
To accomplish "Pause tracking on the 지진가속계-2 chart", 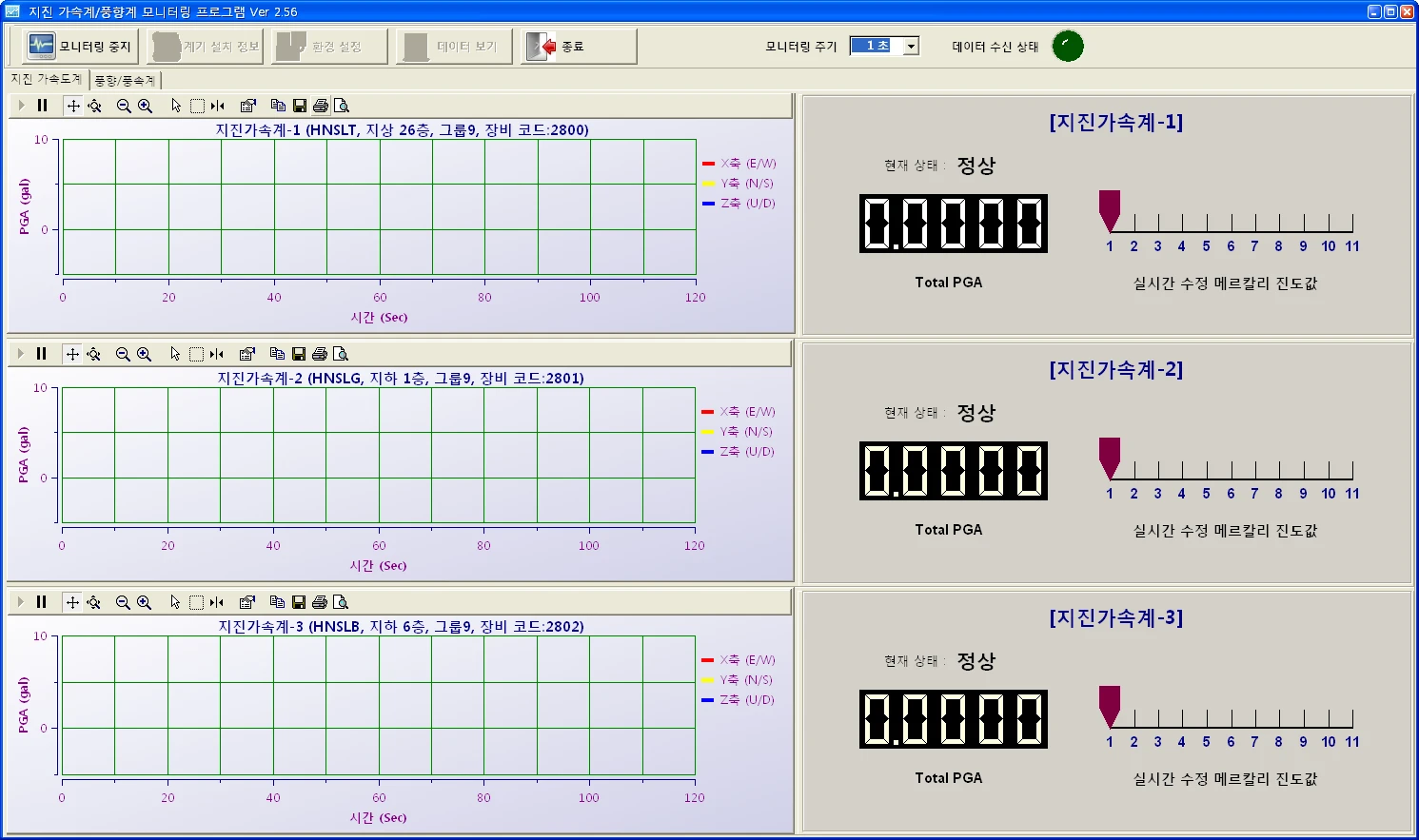I will tap(41, 354).
